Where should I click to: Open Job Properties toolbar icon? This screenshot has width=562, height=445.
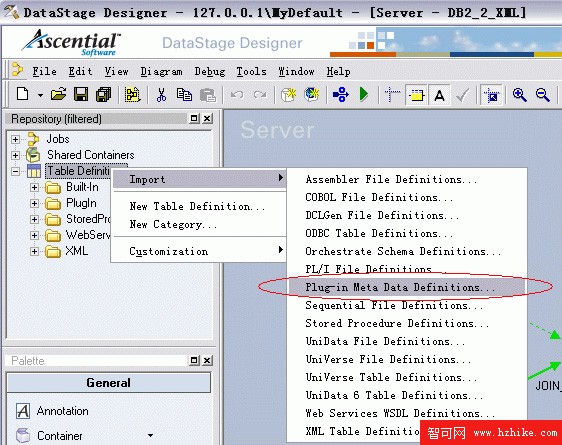(x=132, y=95)
